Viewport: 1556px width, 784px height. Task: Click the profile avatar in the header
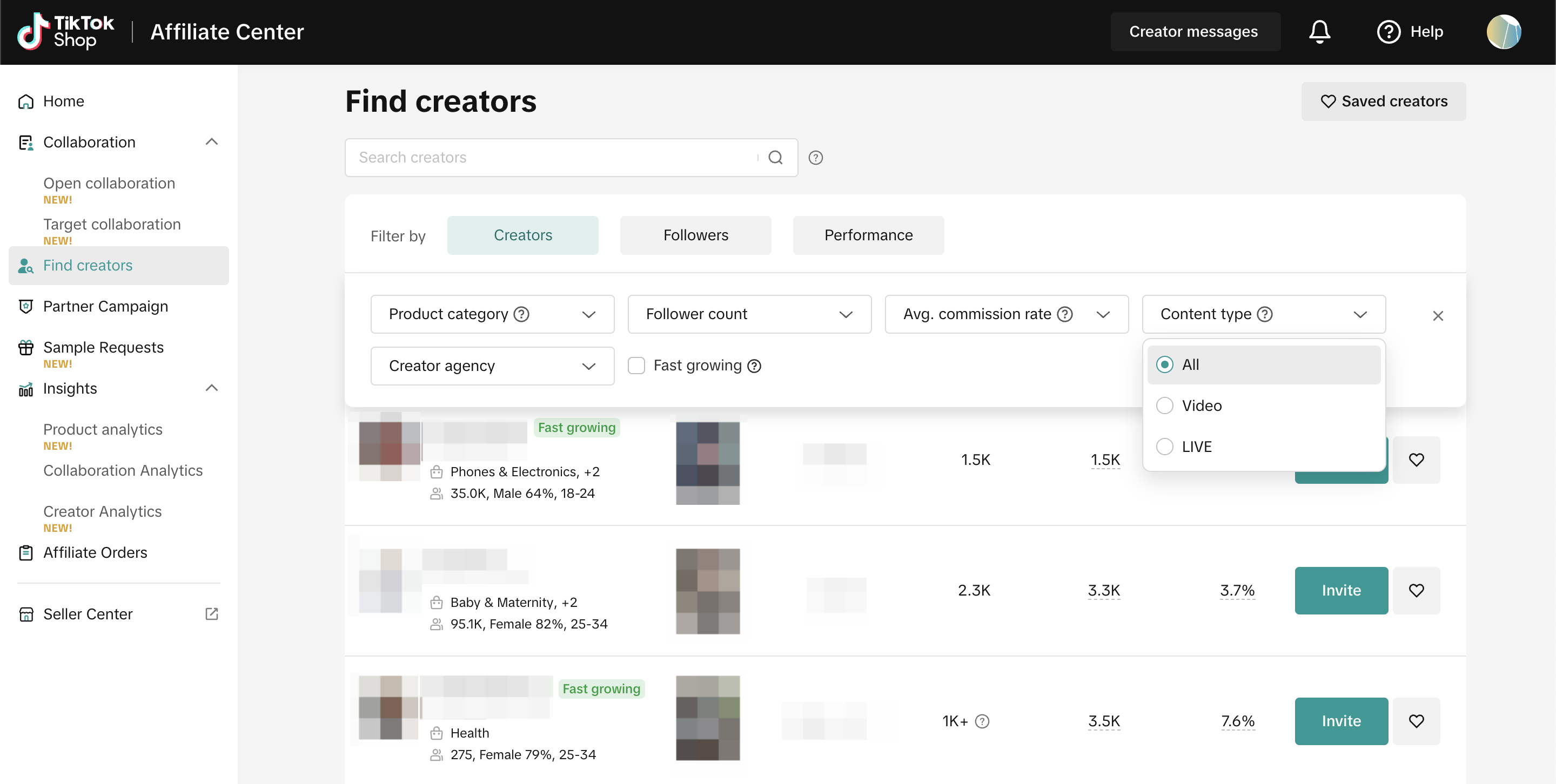(x=1503, y=31)
